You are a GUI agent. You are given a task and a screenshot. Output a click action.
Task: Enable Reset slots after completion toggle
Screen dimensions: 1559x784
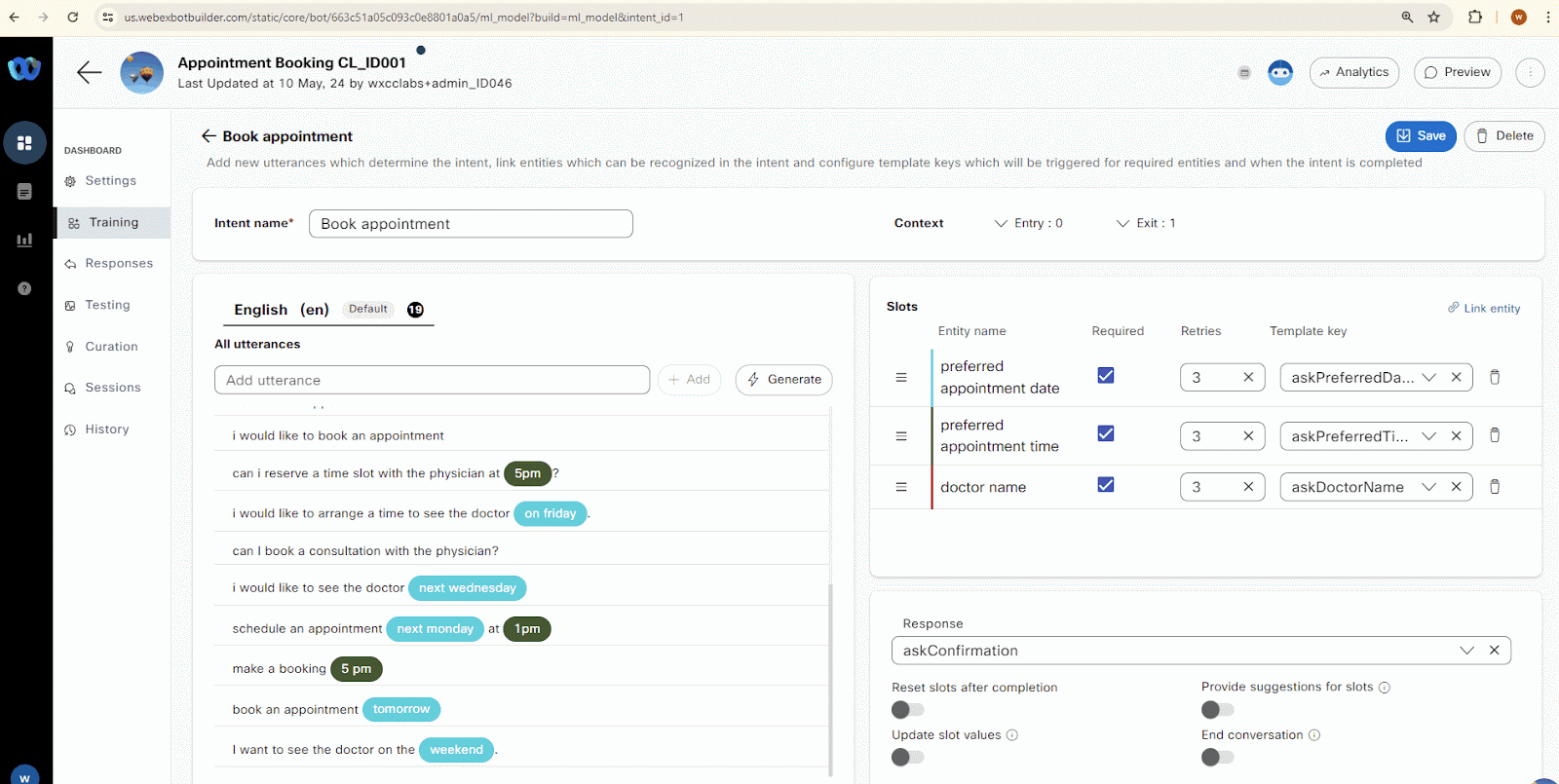pos(907,710)
